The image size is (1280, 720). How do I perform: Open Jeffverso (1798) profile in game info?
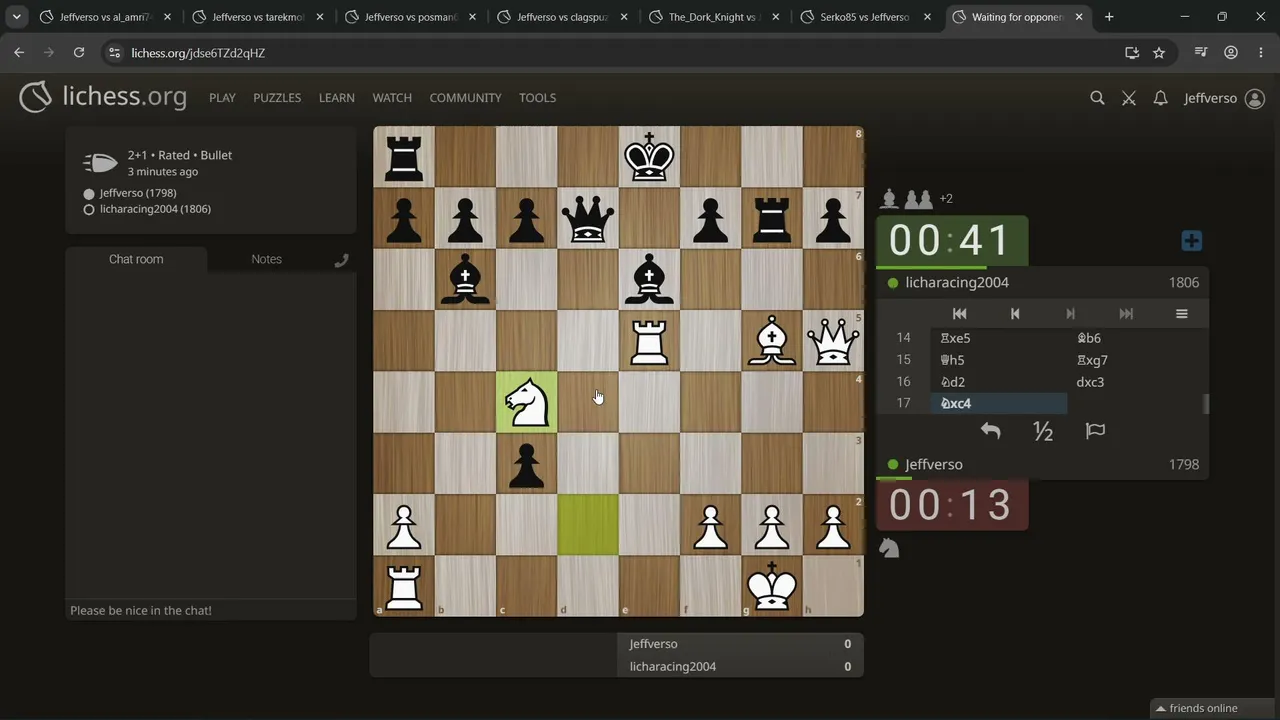(x=138, y=193)
